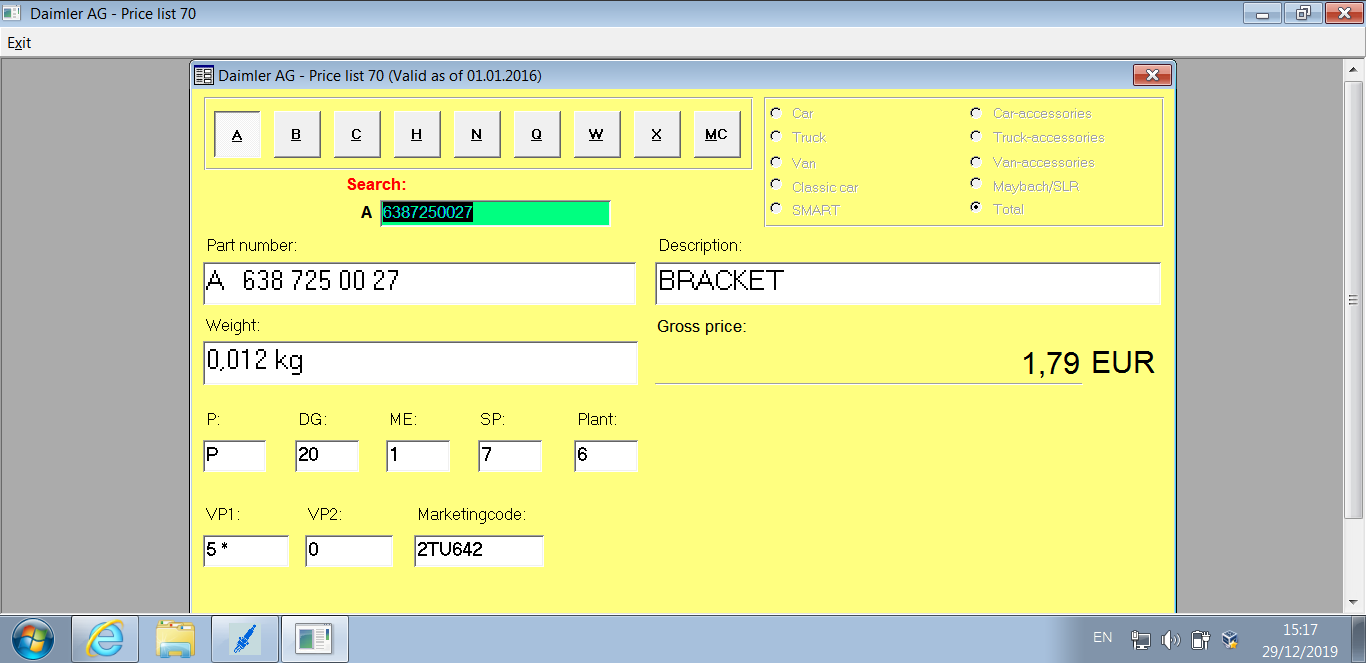This screenshot has width=1366, height=663.
Task: Click the EUR currency text
Action: pos(1123,363)
